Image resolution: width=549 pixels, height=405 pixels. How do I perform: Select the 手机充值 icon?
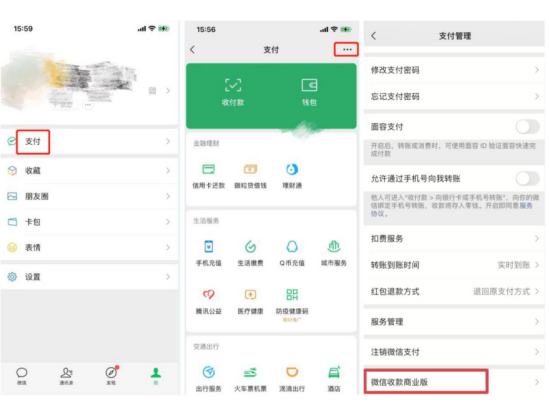209,246
